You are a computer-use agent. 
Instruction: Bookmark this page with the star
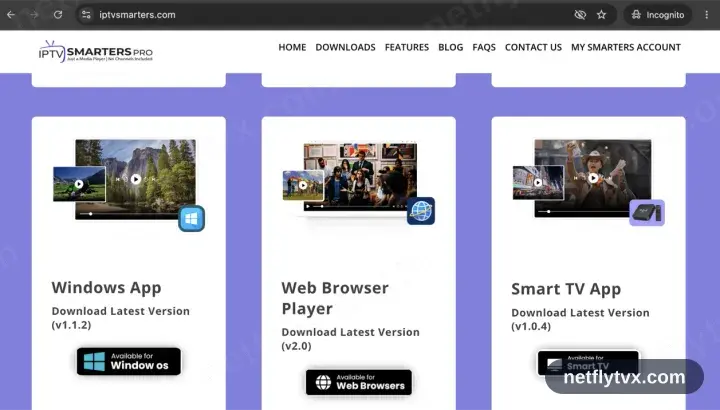pos(602,15)
